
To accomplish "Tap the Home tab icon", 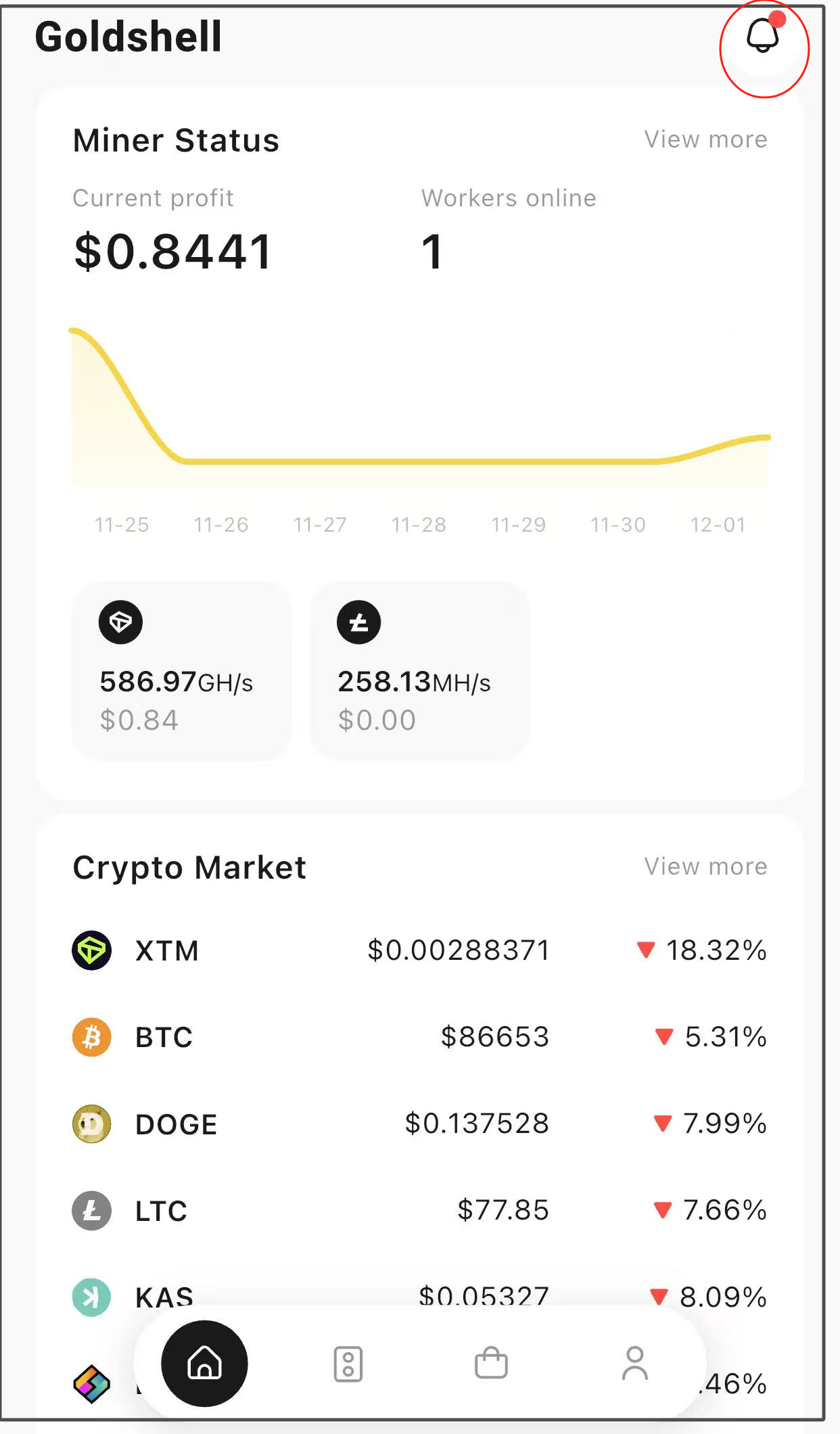I will point(204,1363).
